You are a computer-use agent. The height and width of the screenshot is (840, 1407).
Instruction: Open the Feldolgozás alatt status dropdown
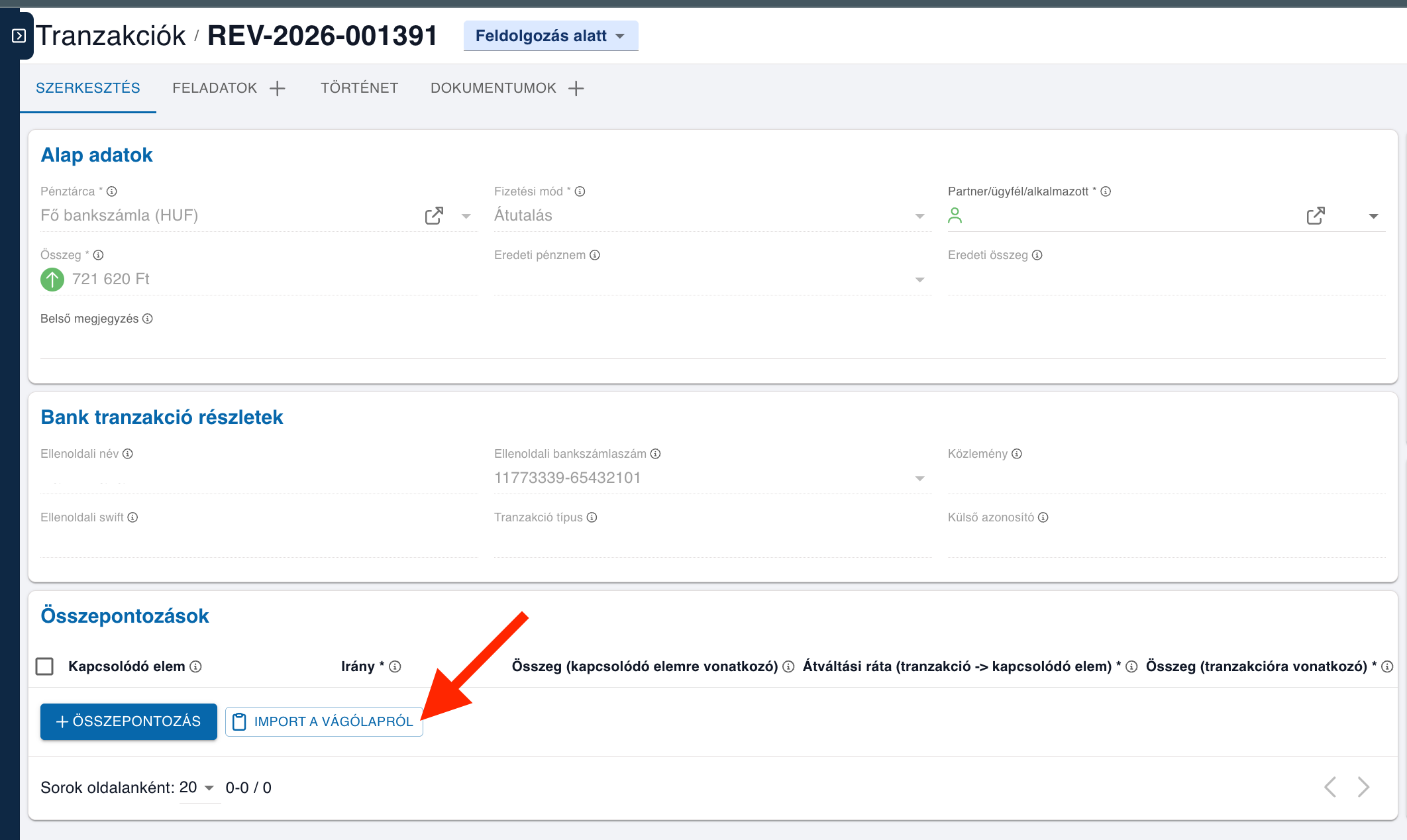tap(550, 36)
